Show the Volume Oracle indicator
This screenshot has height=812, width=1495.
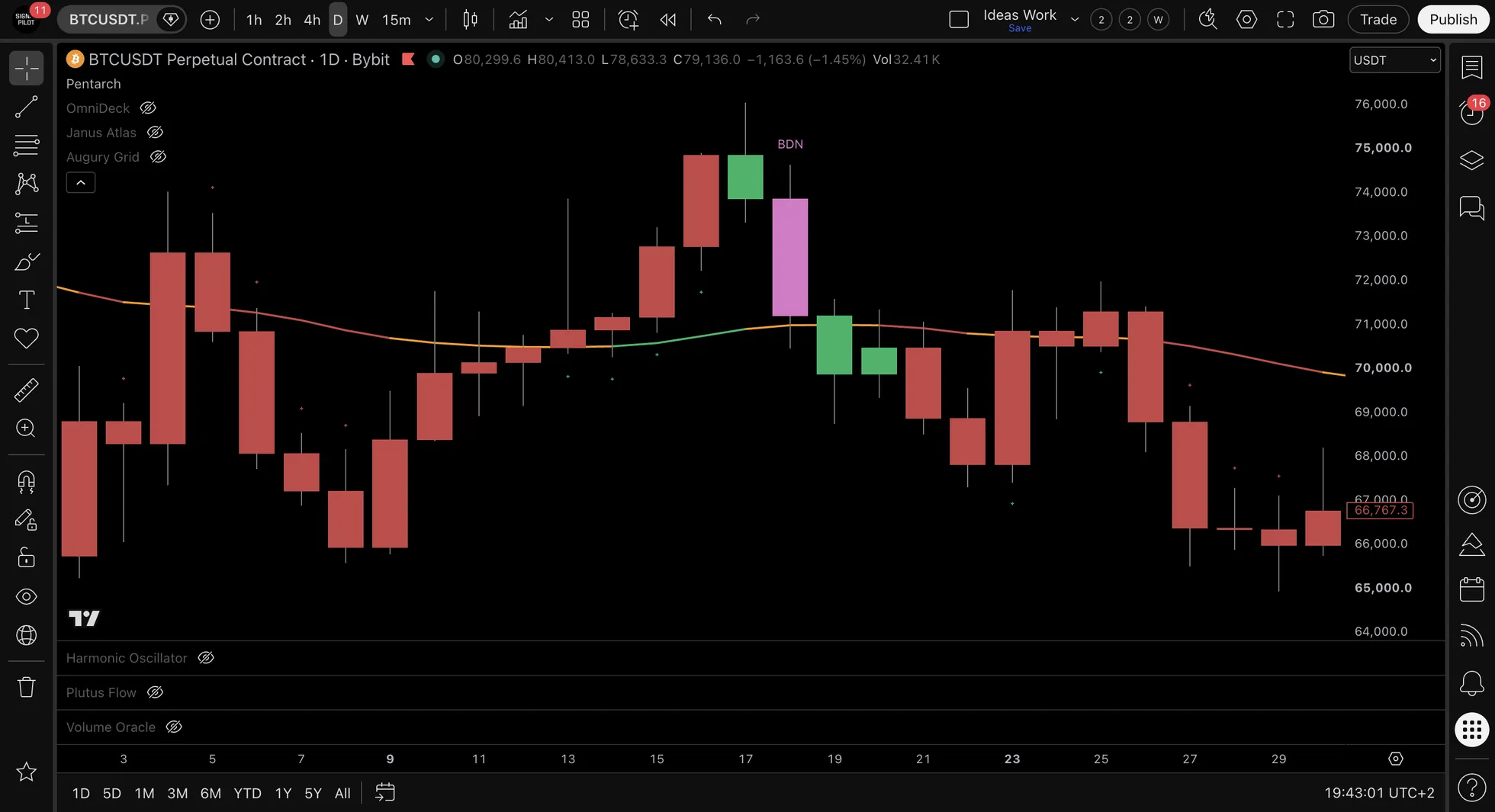coord(174,727)
